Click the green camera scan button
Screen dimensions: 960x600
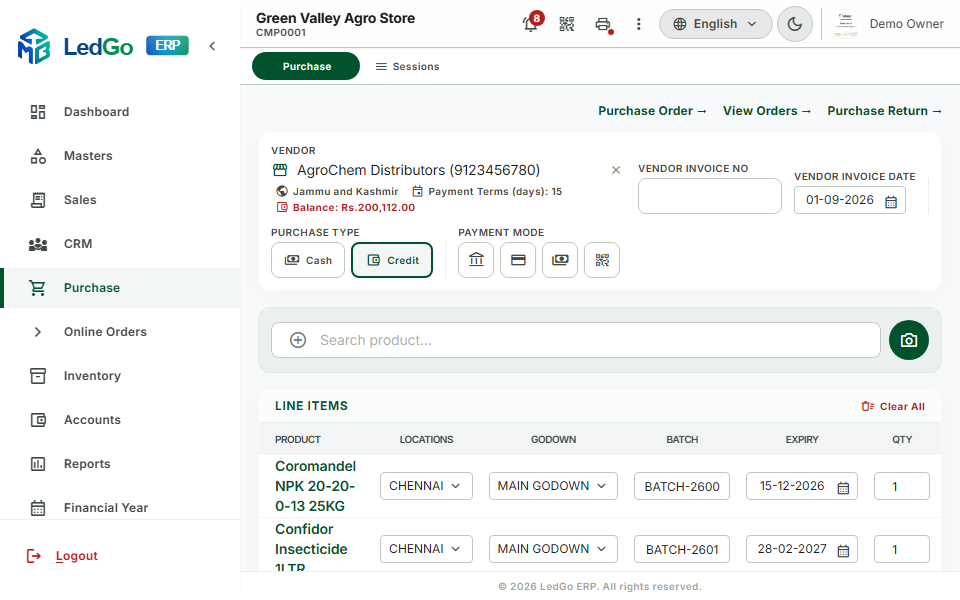(909, 340)
